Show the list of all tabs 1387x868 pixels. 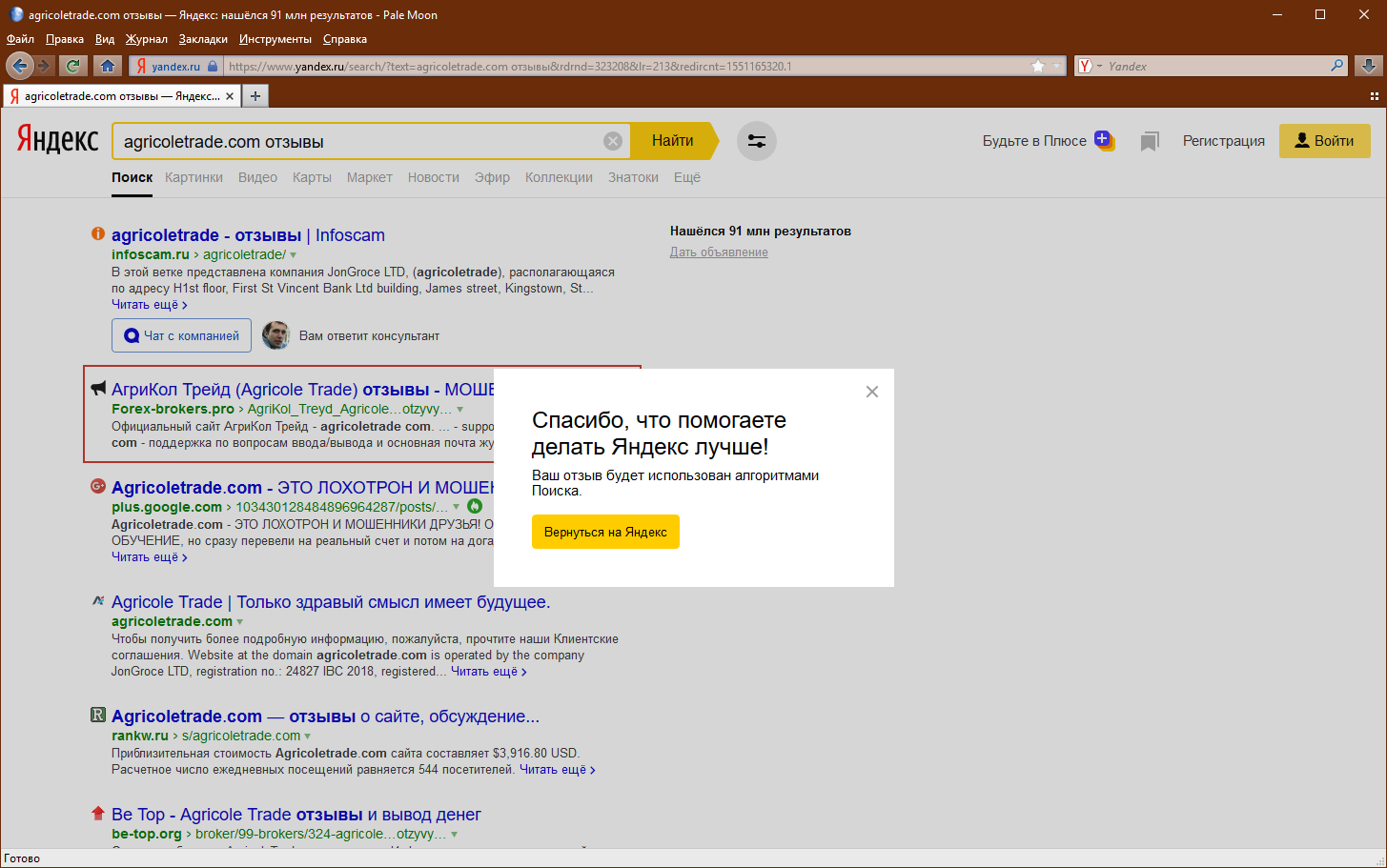1375,96
